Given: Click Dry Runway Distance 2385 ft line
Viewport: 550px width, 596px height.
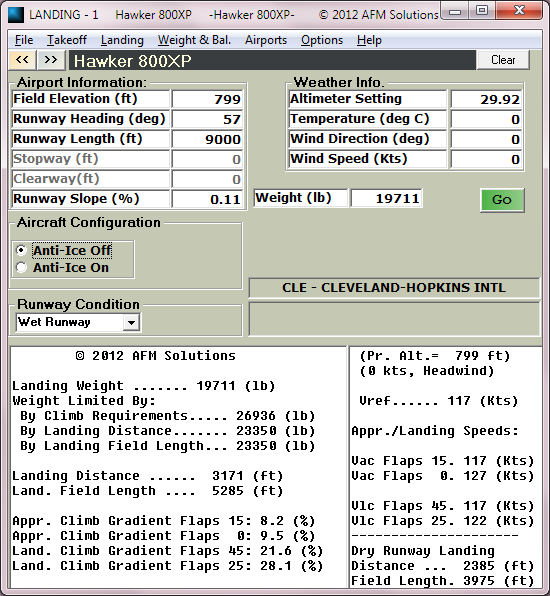Looking at the screenshot, I should pyautogui.click(x=443, y=566).
